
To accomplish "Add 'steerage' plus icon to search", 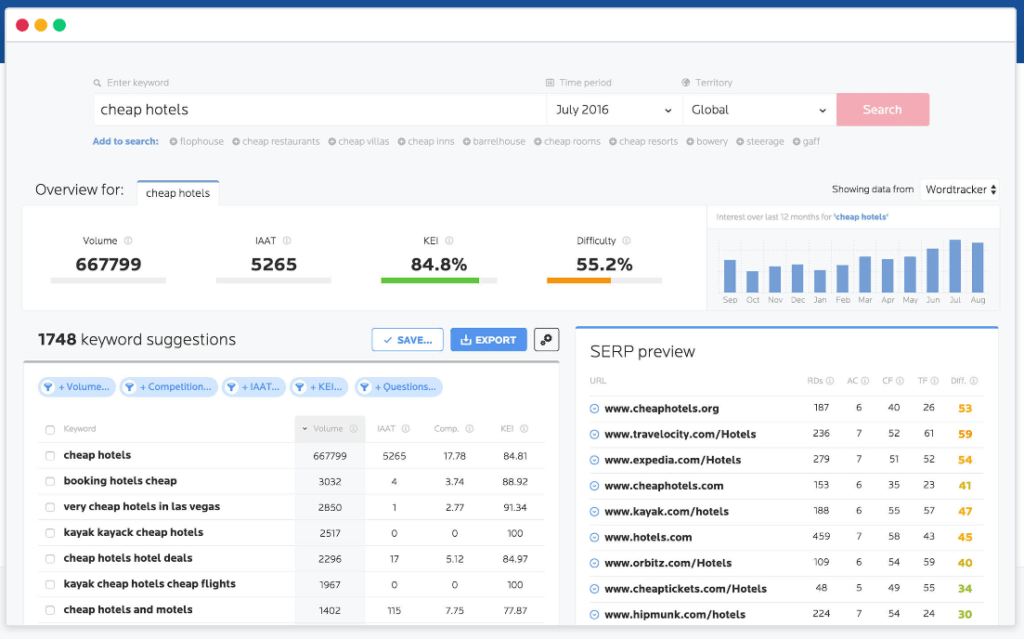I will [740, 142].
